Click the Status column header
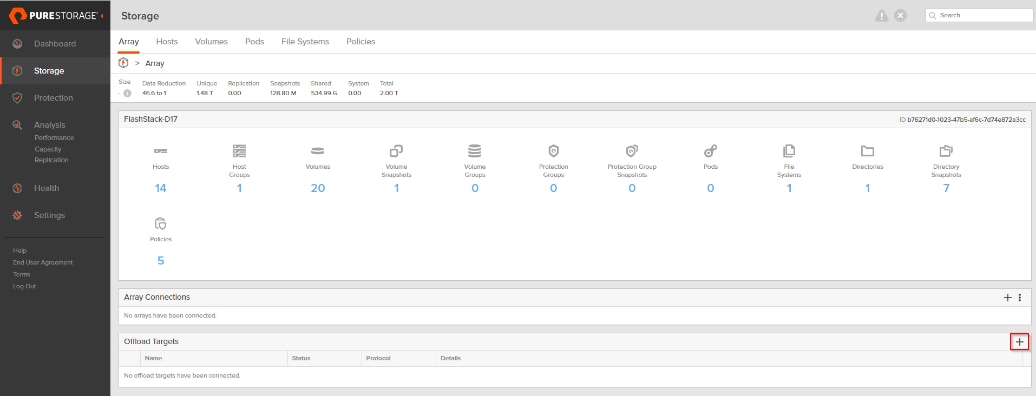This screenshot has width=1036, height=396. coord(301,358)
